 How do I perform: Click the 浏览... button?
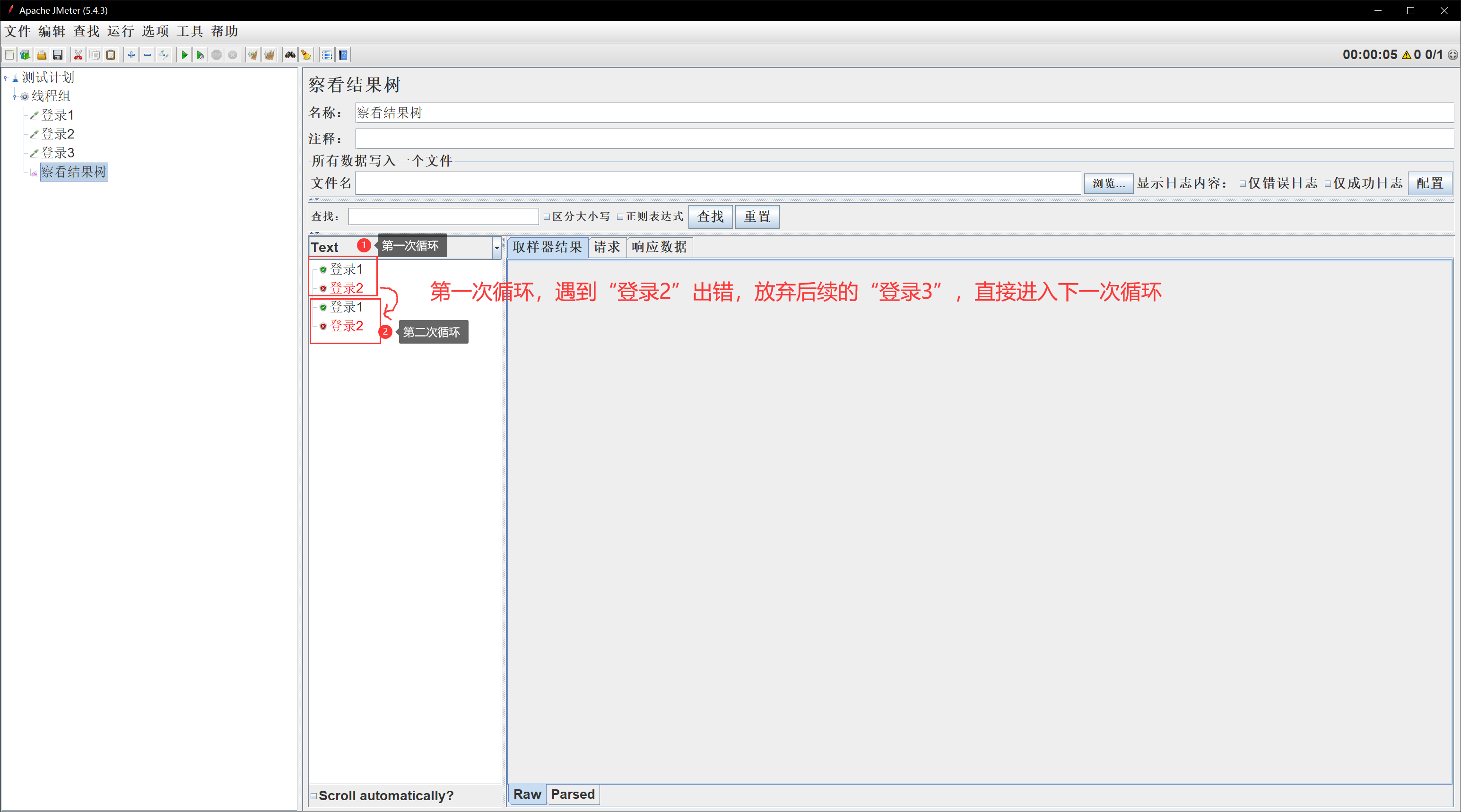tap(1108, 184)
